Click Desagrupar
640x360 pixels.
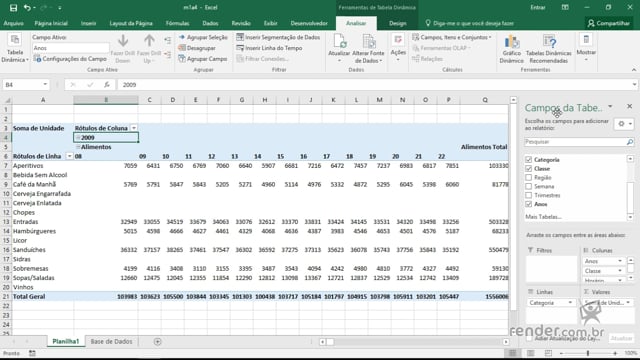pyautogui.click(x=197, y=48)
